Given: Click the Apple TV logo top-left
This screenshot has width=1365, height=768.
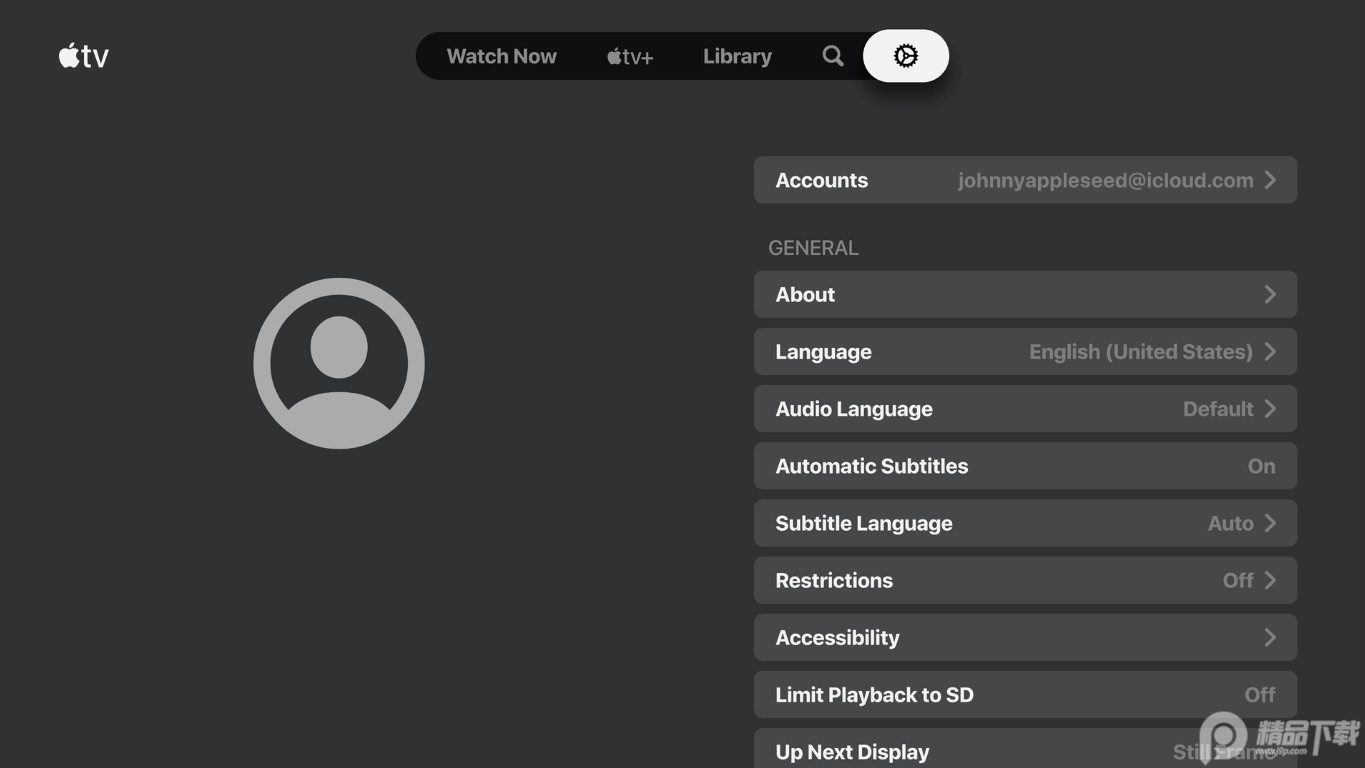Looking at the screenshot, I should coord(83,56).
